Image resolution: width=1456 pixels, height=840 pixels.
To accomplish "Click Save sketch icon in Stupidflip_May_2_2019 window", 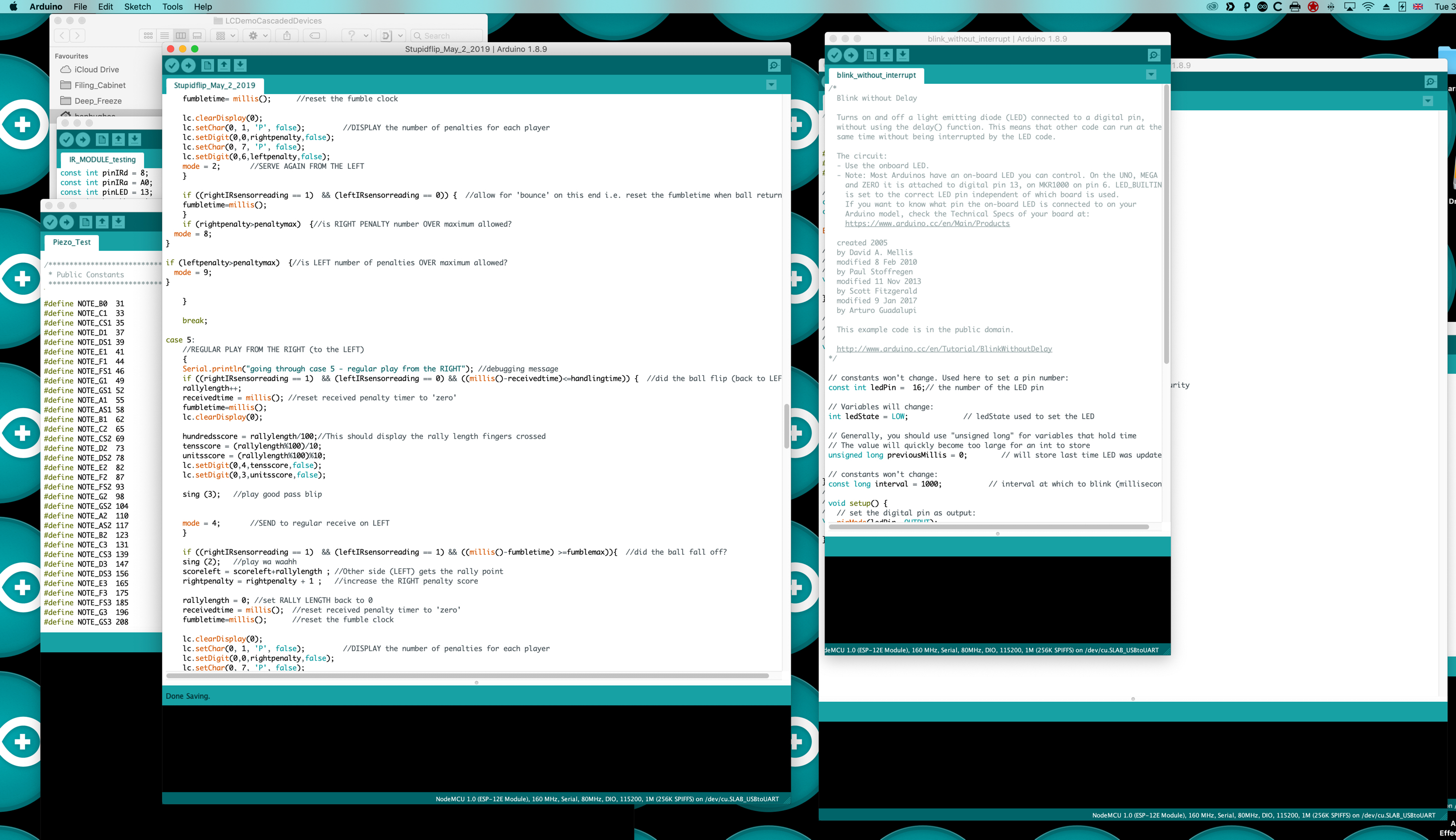I will click(x=240, y=65).
